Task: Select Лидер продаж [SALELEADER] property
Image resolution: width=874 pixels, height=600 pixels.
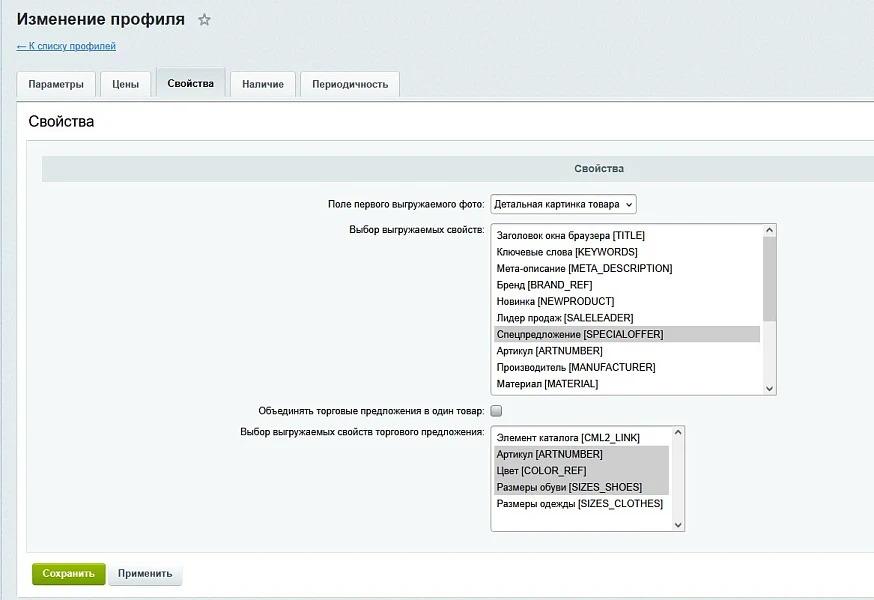Action: (x=627, y=318)
